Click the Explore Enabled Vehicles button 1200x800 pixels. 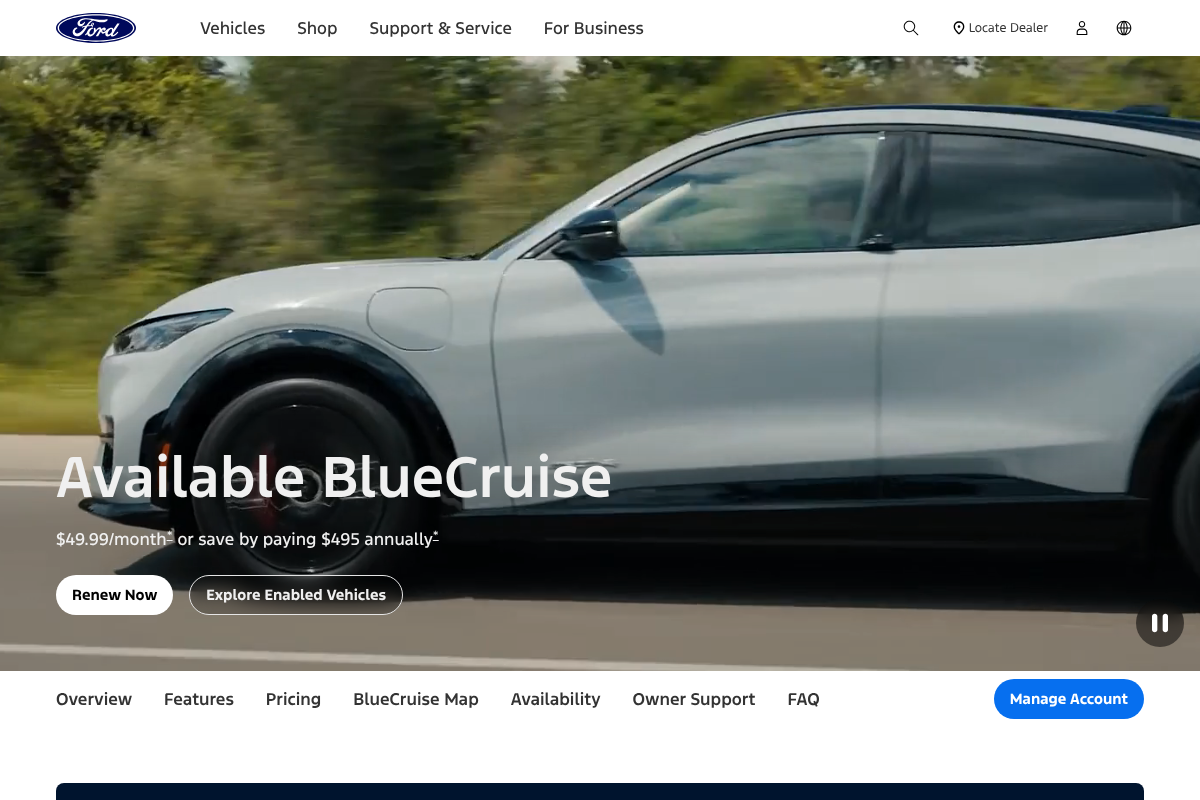click(x=296, y=595)
